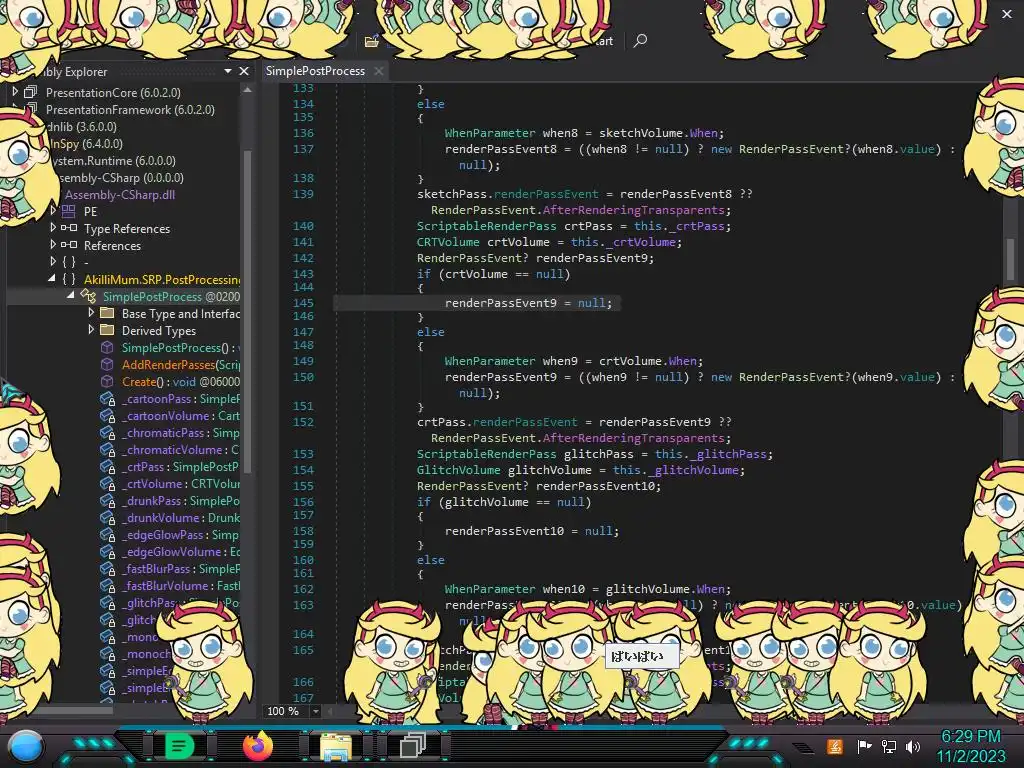Open File Explorer from the taskbar

[336, 746]
